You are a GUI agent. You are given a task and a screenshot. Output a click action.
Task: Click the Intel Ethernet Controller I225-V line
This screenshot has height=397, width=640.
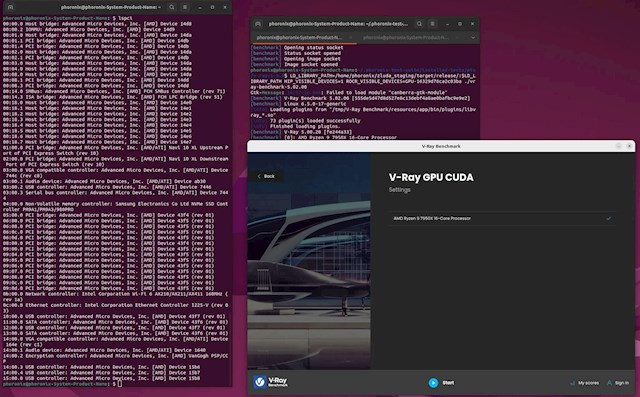[x=116, y=308]
